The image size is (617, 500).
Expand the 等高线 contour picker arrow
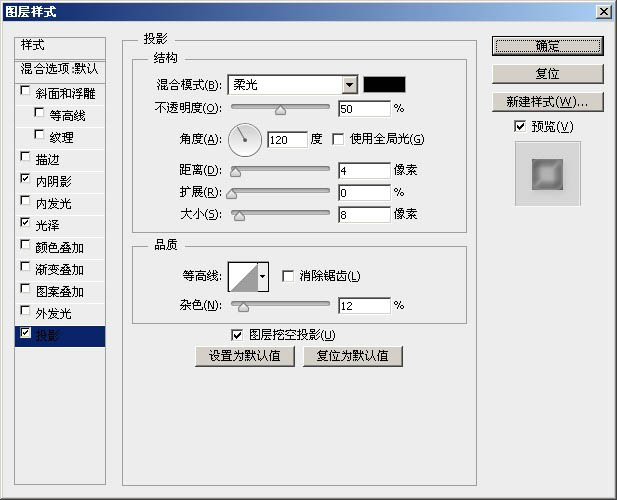click(263, 277)
